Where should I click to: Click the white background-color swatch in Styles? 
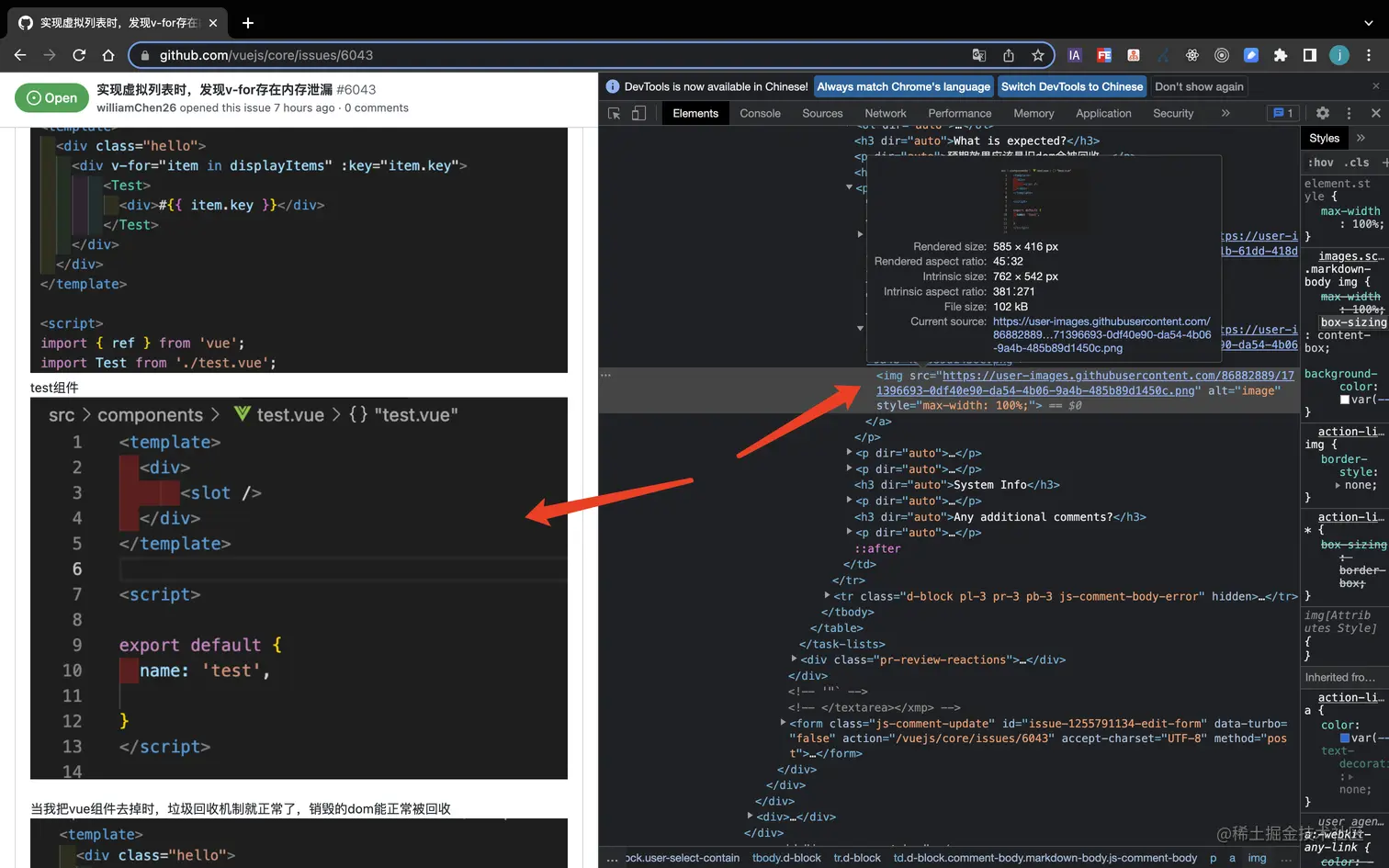(x=1345, y=400)
